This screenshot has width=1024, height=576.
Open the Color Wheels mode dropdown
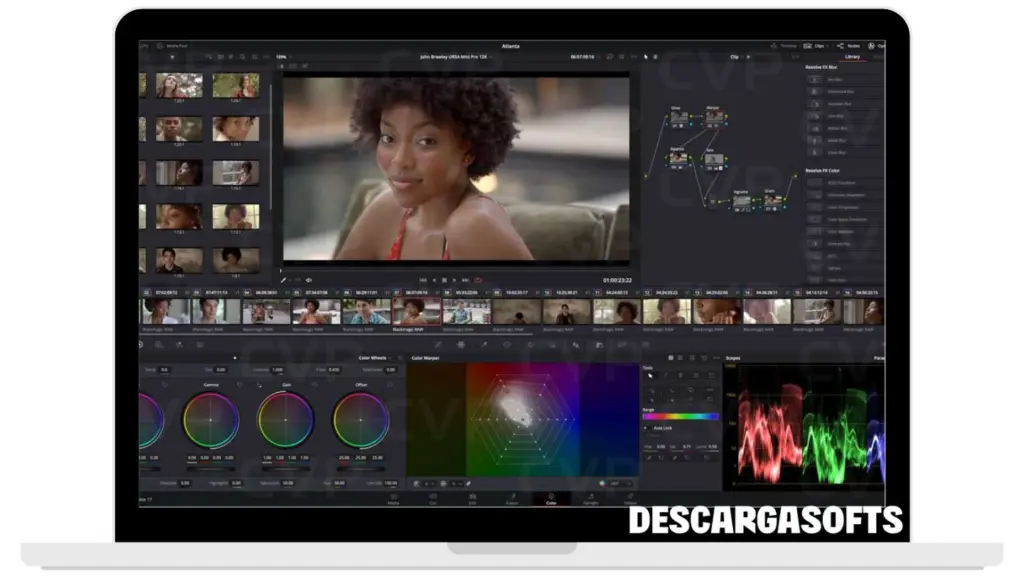375,358
